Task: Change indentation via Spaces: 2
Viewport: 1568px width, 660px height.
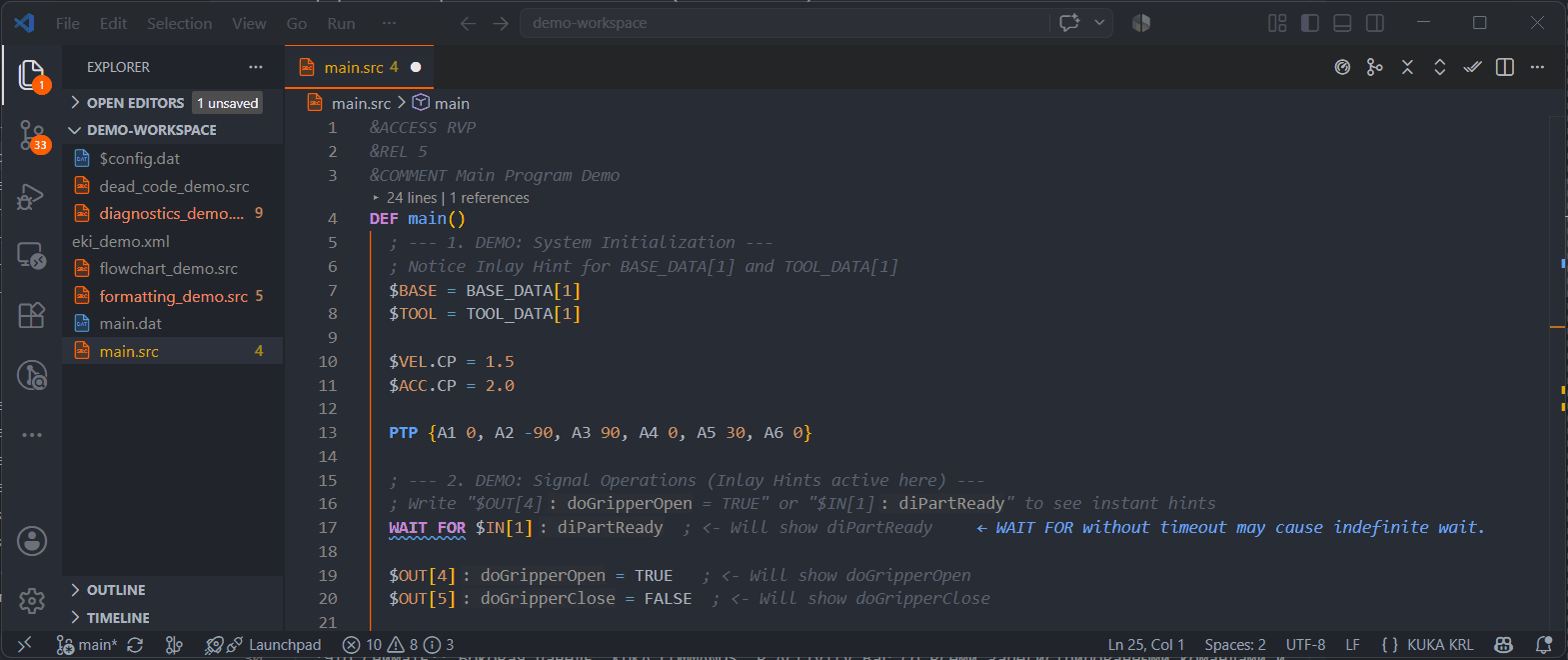Action: 1235,645
